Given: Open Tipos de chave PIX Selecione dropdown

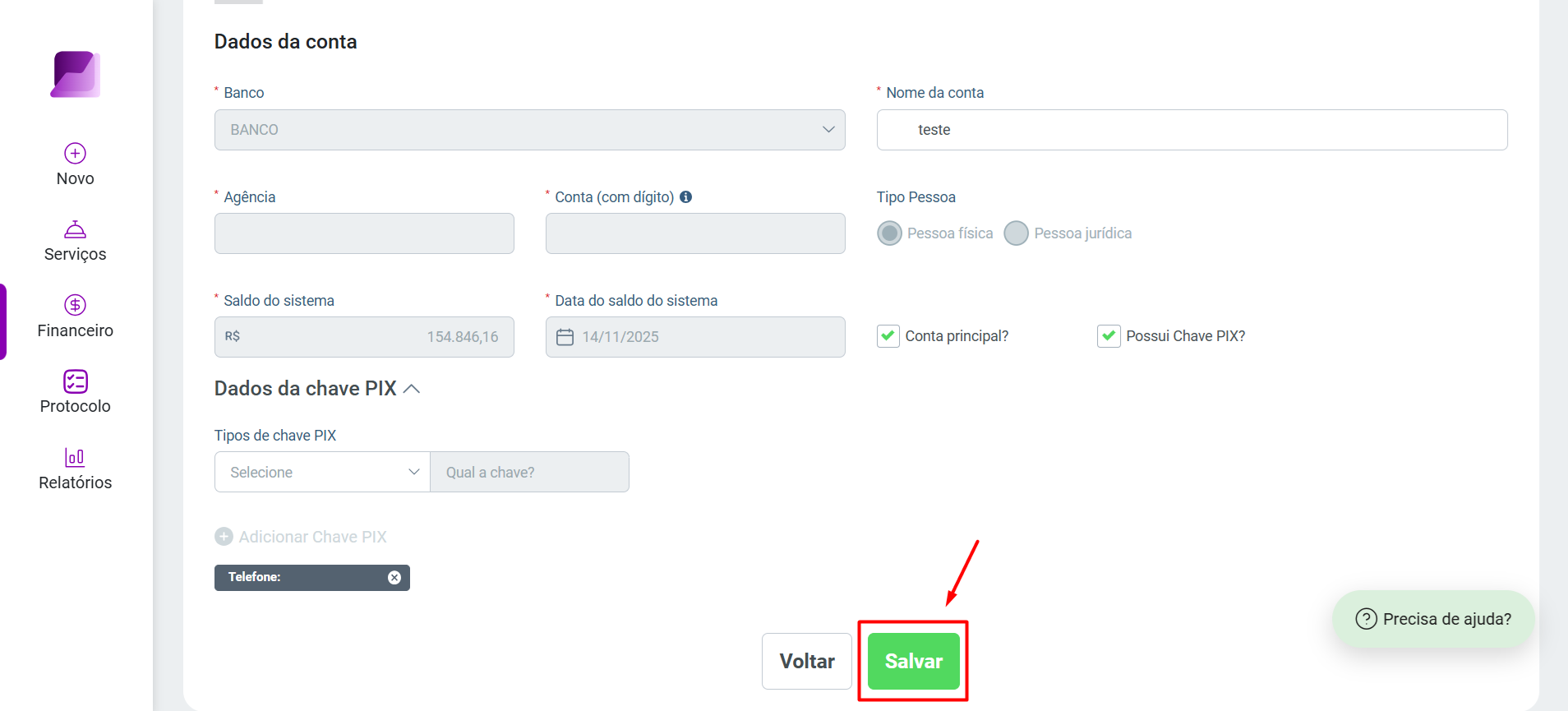Looking at the screenshot, I should point(322,472).
